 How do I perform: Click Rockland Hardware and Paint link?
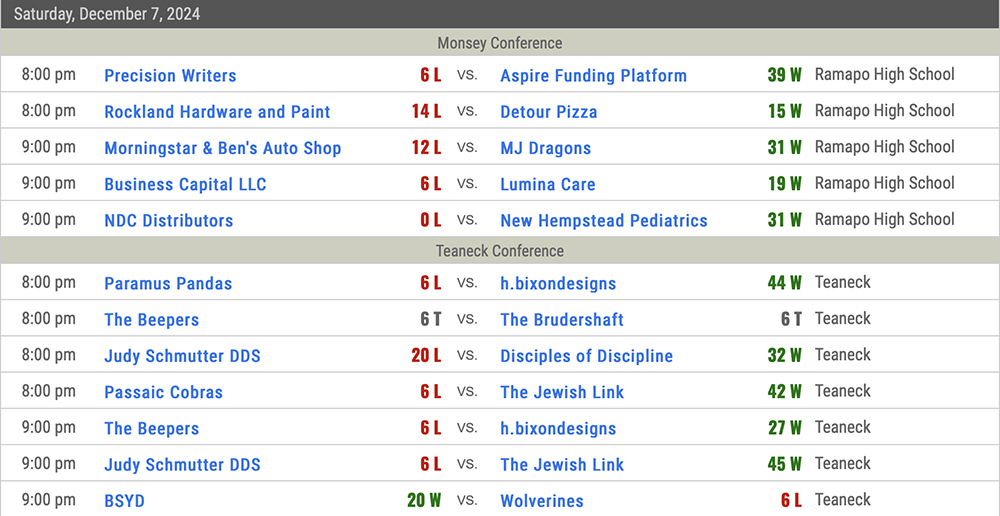click(x=217, y=112)
